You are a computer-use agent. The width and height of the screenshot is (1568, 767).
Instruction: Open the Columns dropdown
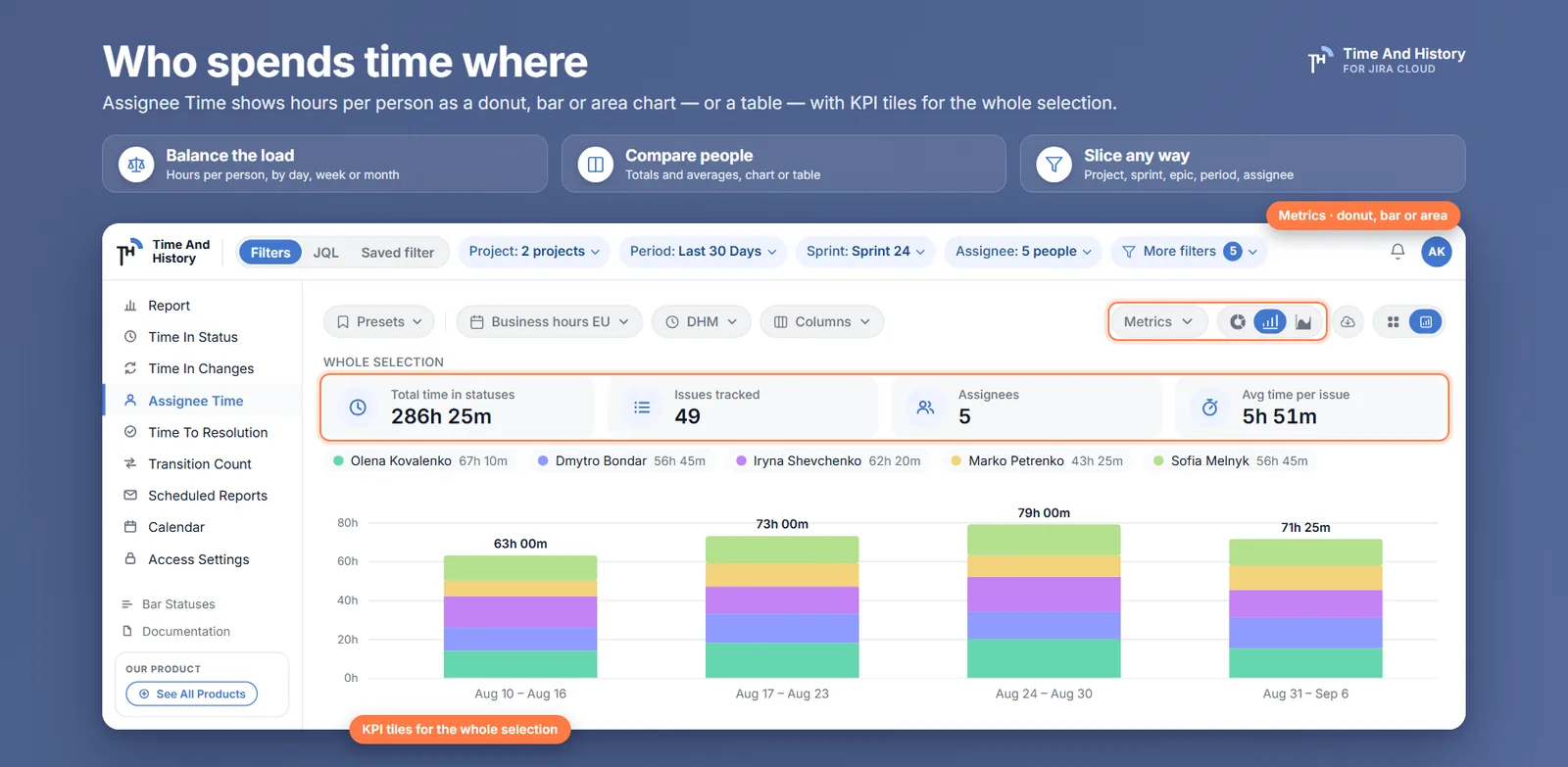[822, 321]
